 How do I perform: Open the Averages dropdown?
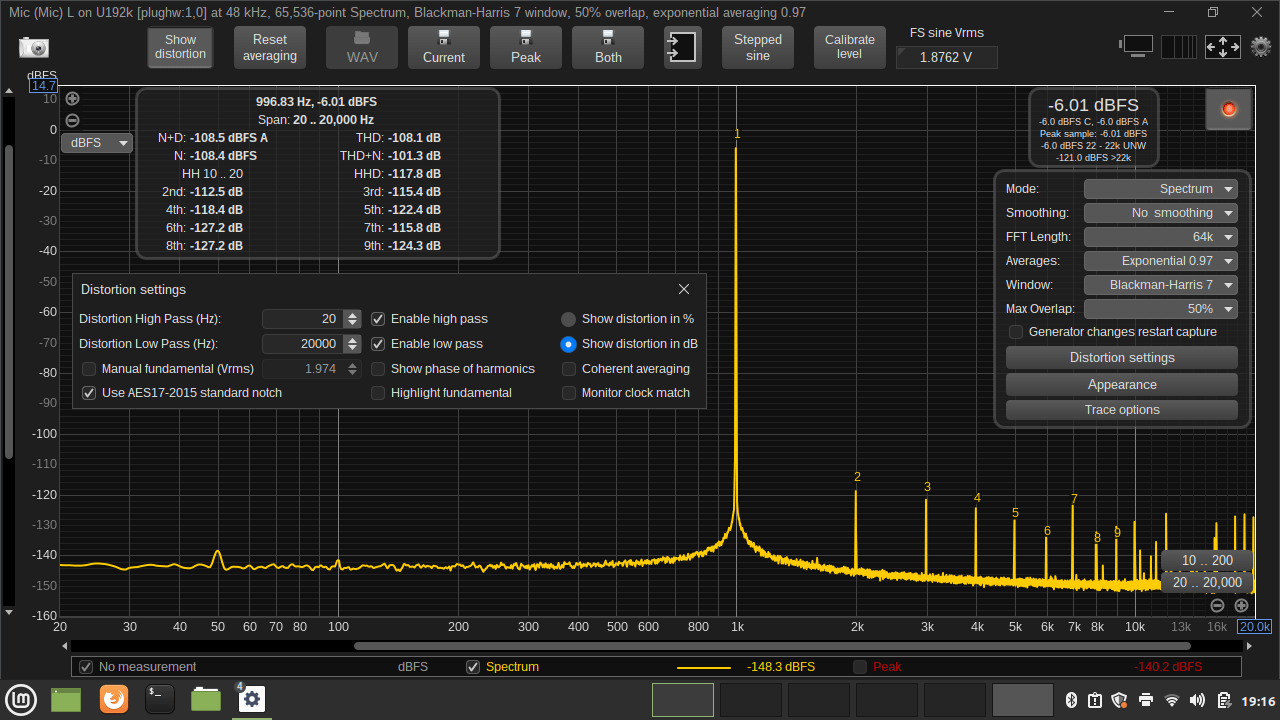click(x=1161, y=261)
